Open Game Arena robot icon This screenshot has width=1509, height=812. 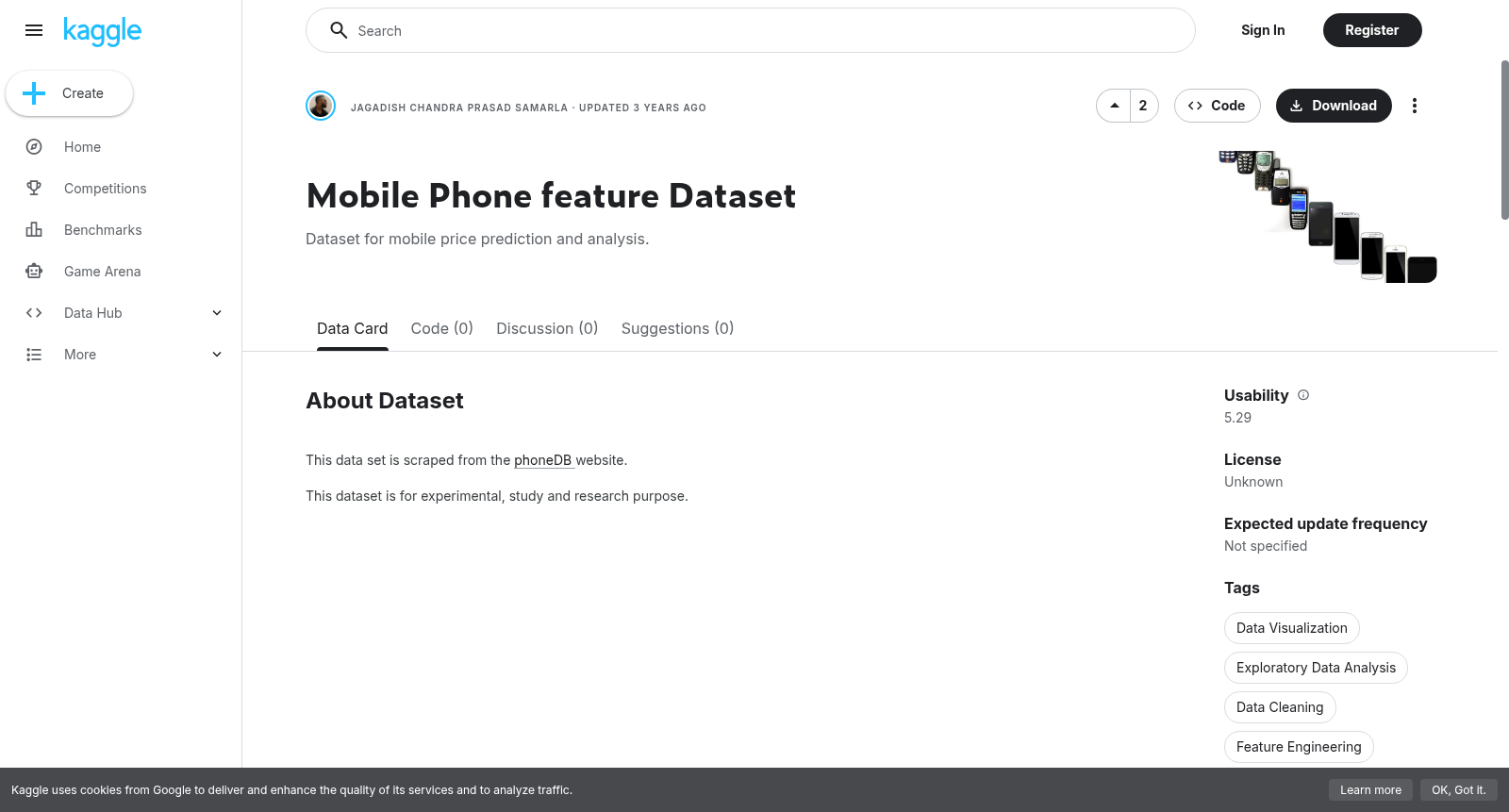[x=34, y=272]
